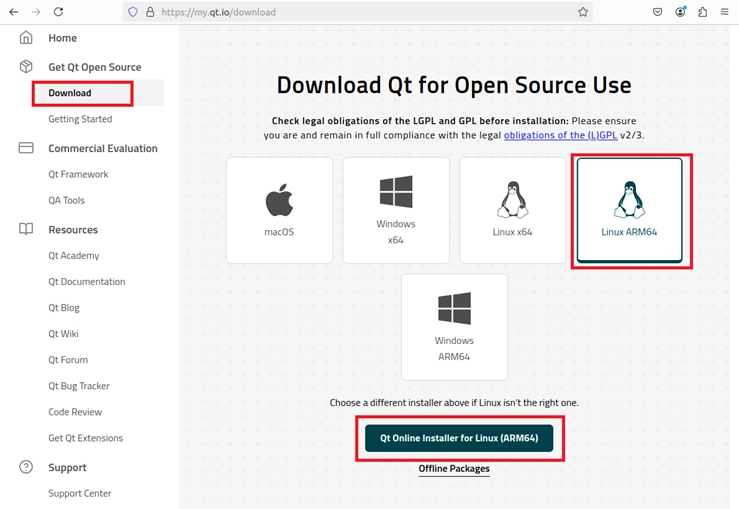Select the Windows ARM64 installer tile

pos(454,327)
